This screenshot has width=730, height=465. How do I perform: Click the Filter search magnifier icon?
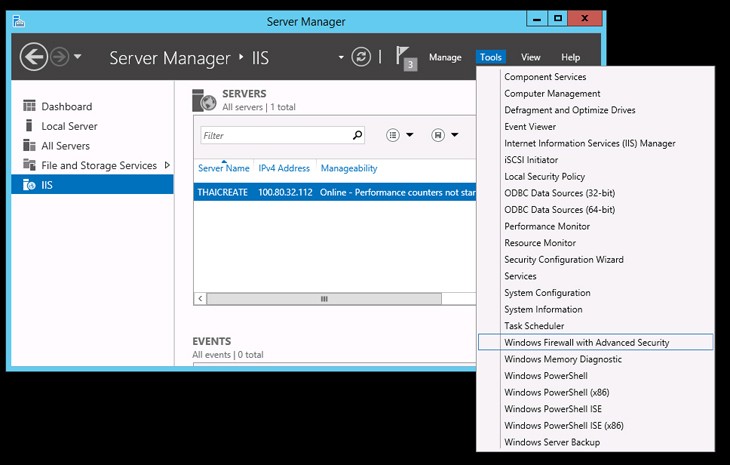coord(357,135)
